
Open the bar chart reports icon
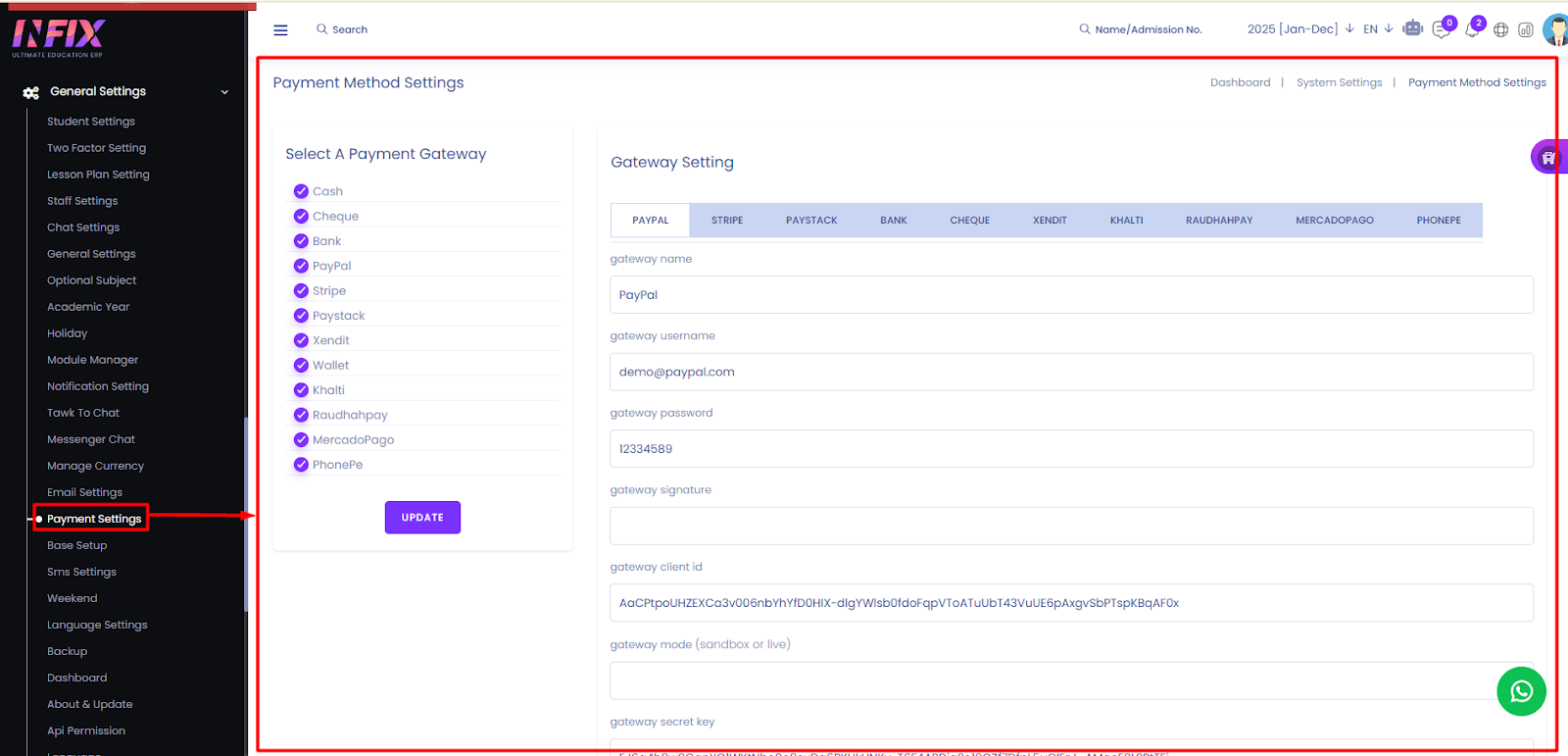(1526, 29)
